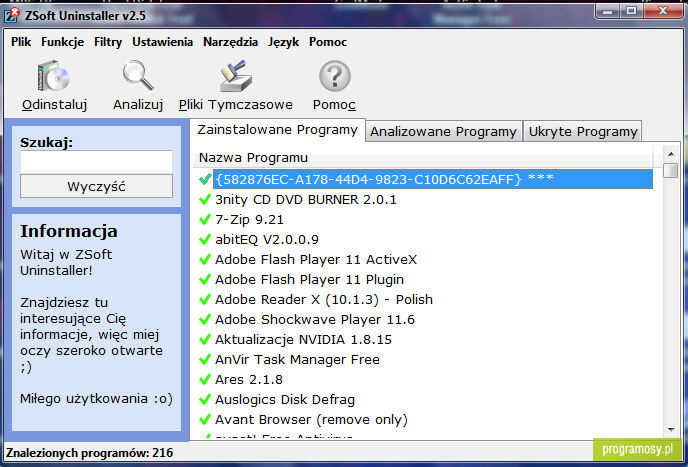Image resolution: width=688 pixels, height=467 pixels.
Task: Click green checkmark beside abitEQ V2.0.0.9
Action: coord(204,240)
